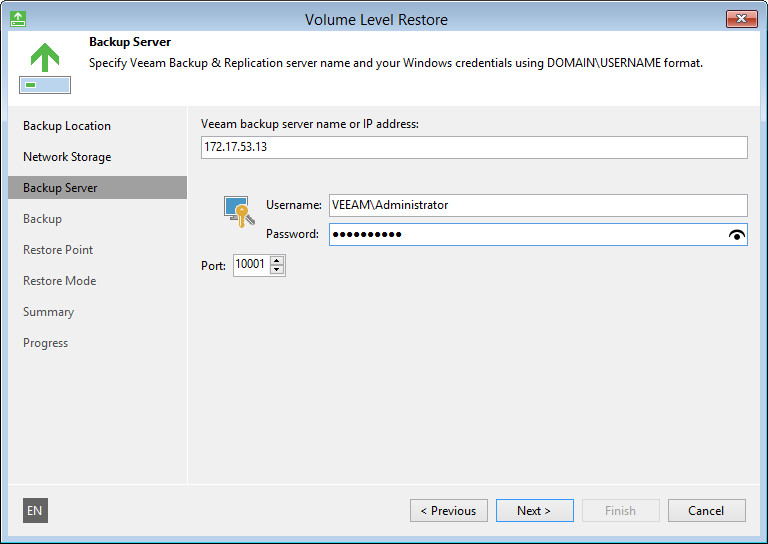Click the backup server IP address field

pos(474,147)
